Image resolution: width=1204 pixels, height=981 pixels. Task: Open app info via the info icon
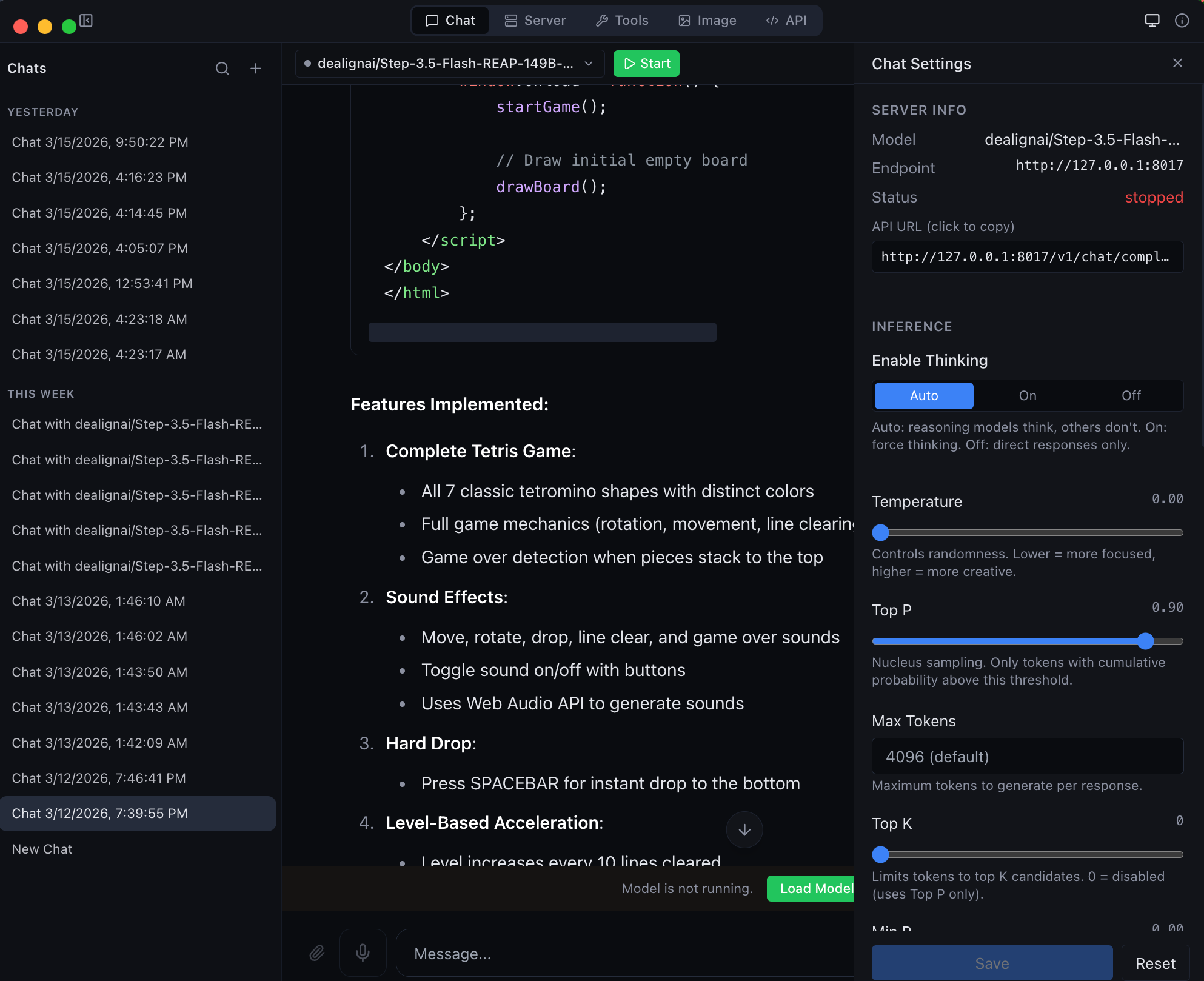(x=1182, y=20)
